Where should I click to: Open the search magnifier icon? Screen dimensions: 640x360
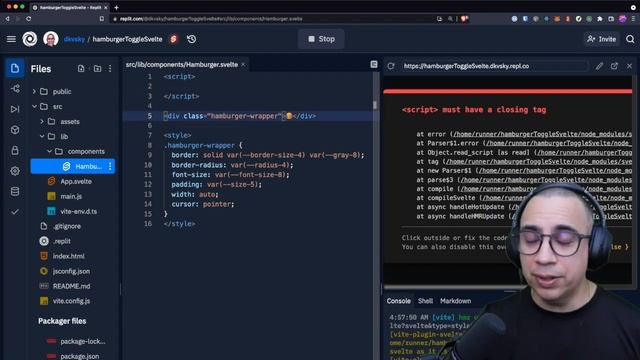point(630,39)
